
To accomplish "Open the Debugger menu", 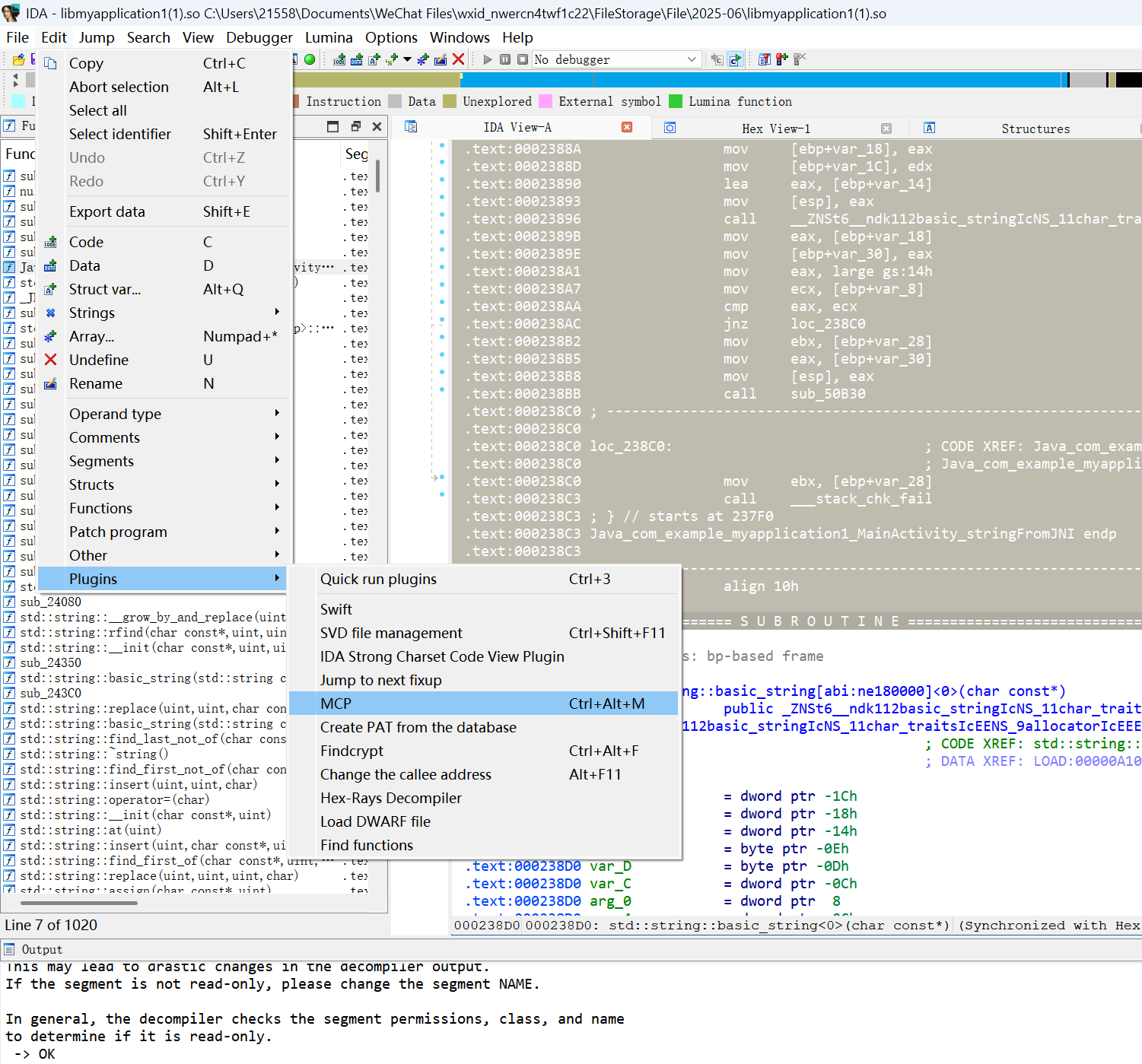I will [259, 37].
